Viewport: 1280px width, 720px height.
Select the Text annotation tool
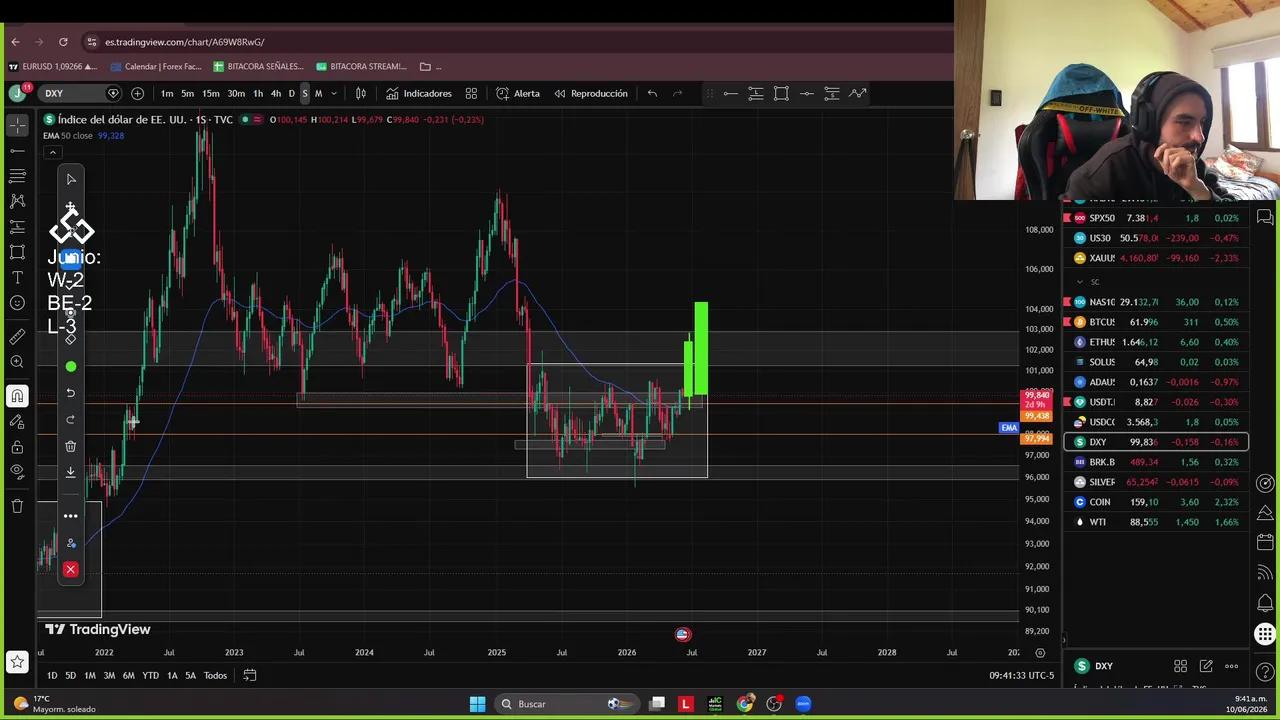coord(17,277)
